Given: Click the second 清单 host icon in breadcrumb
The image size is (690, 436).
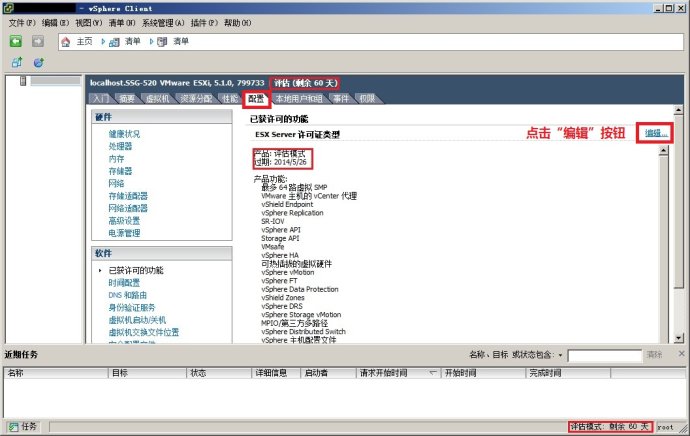Looking at the screenshot, I should pos(162,42).
